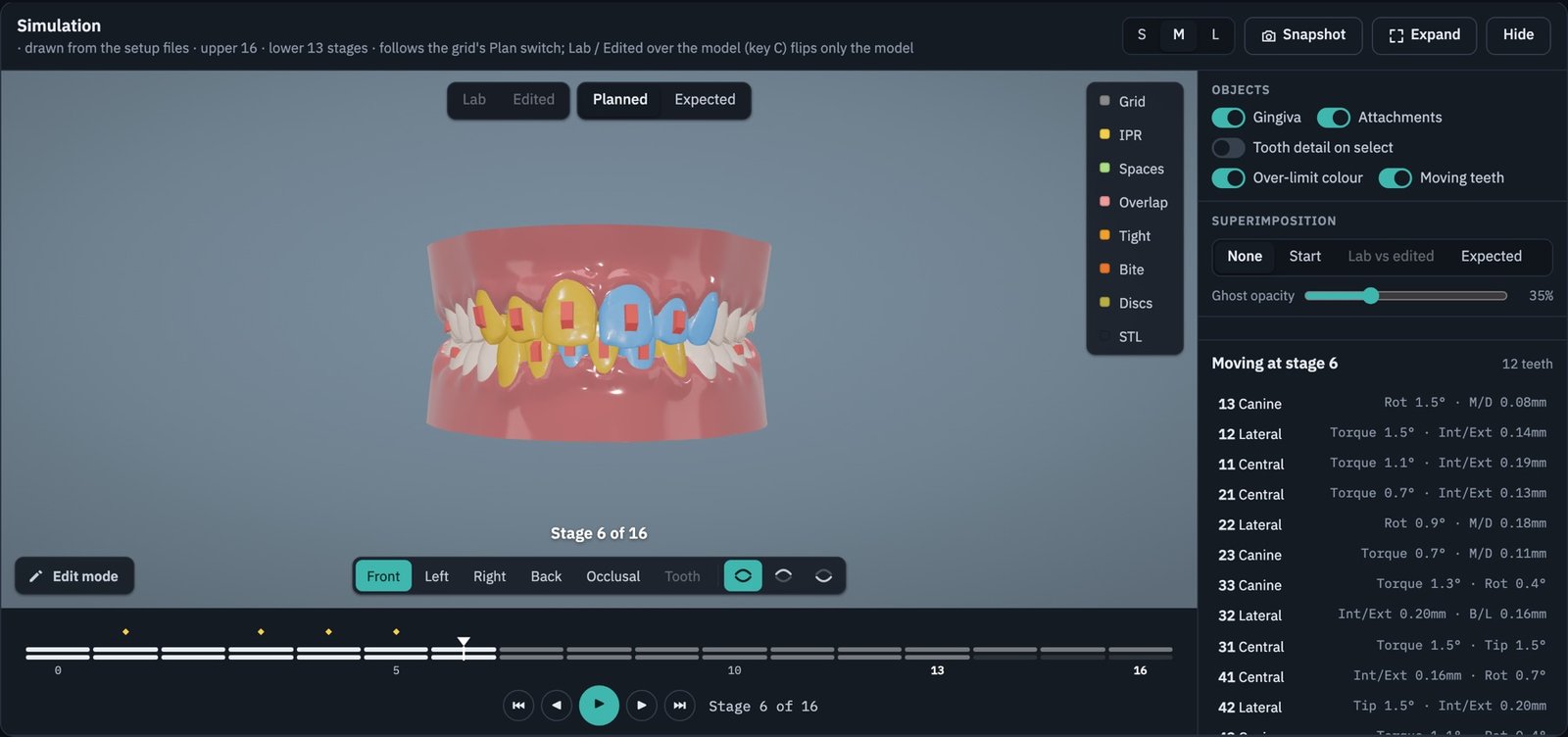This screenshot has height=737, width=1568.
Task: Select the Left view
Action: point(436,576)
